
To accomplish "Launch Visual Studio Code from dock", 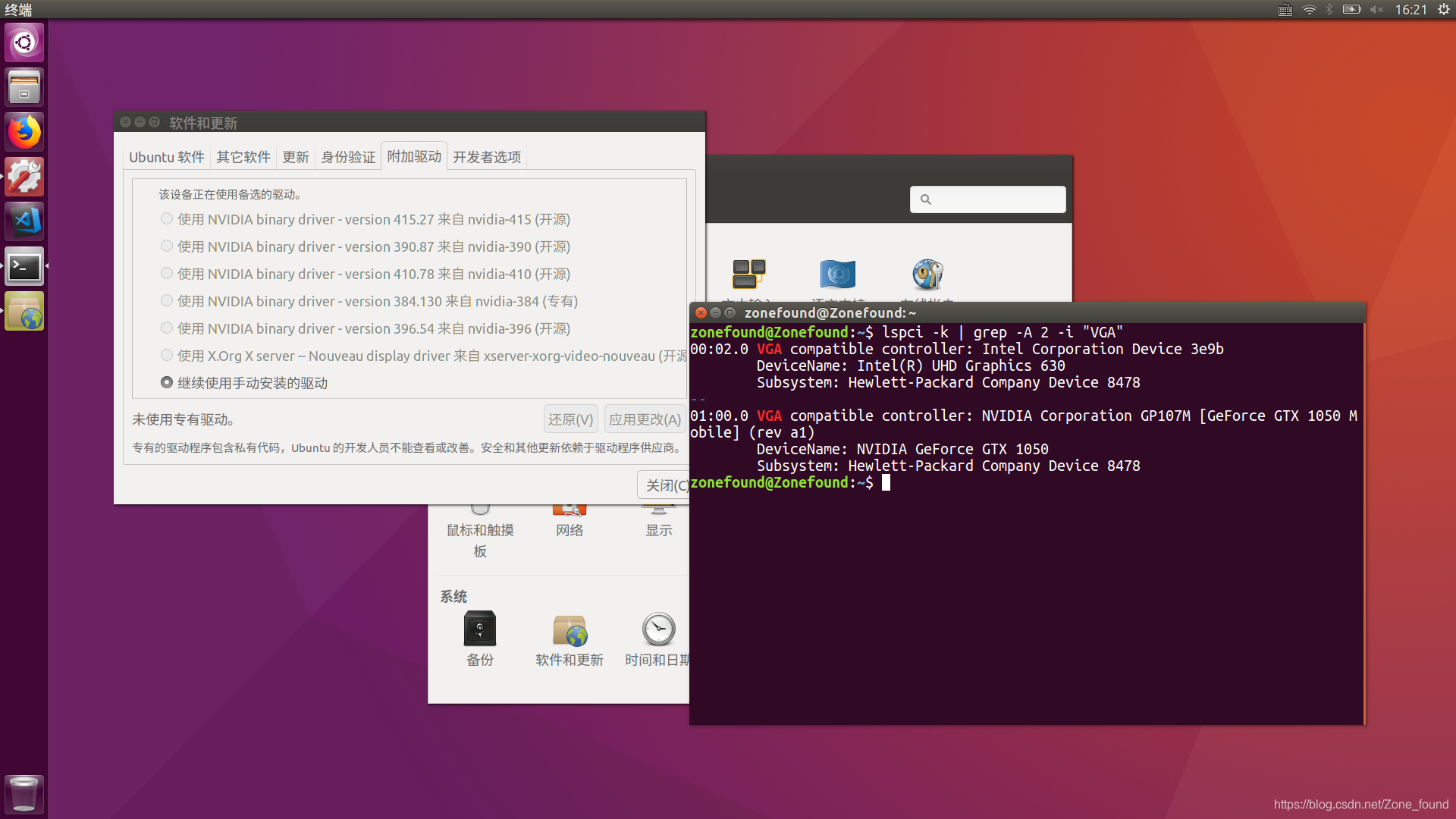I will point(24,221).
